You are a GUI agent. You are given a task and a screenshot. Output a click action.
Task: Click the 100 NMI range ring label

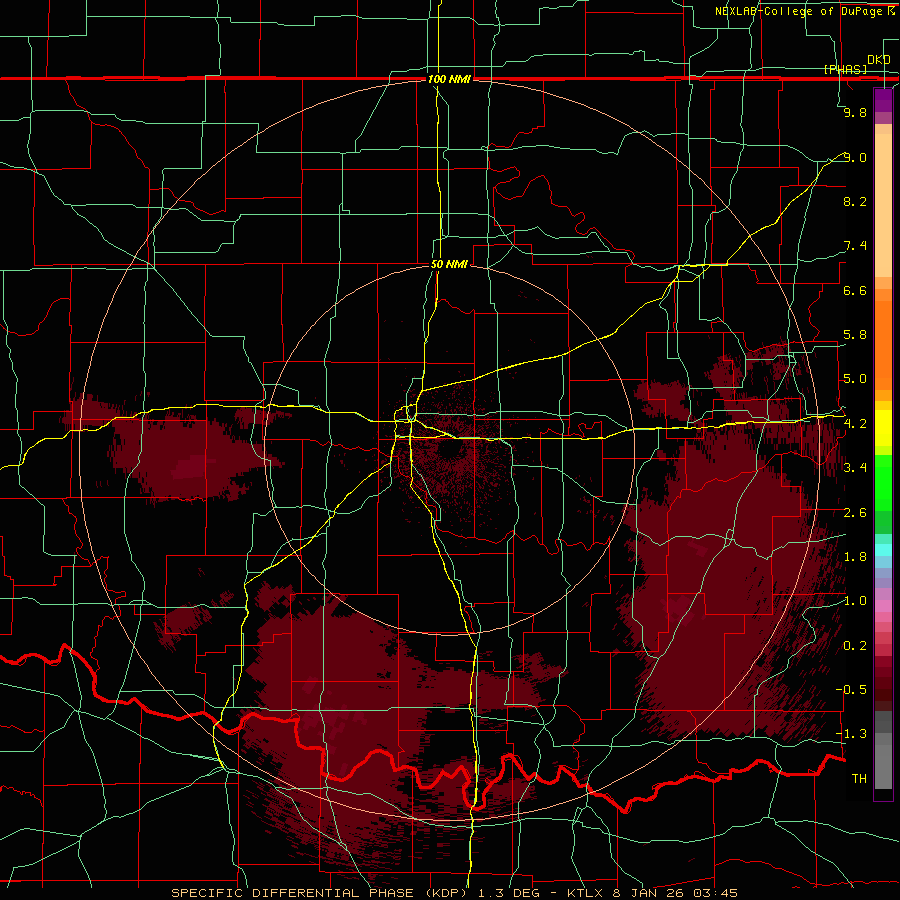coord(449,79)
